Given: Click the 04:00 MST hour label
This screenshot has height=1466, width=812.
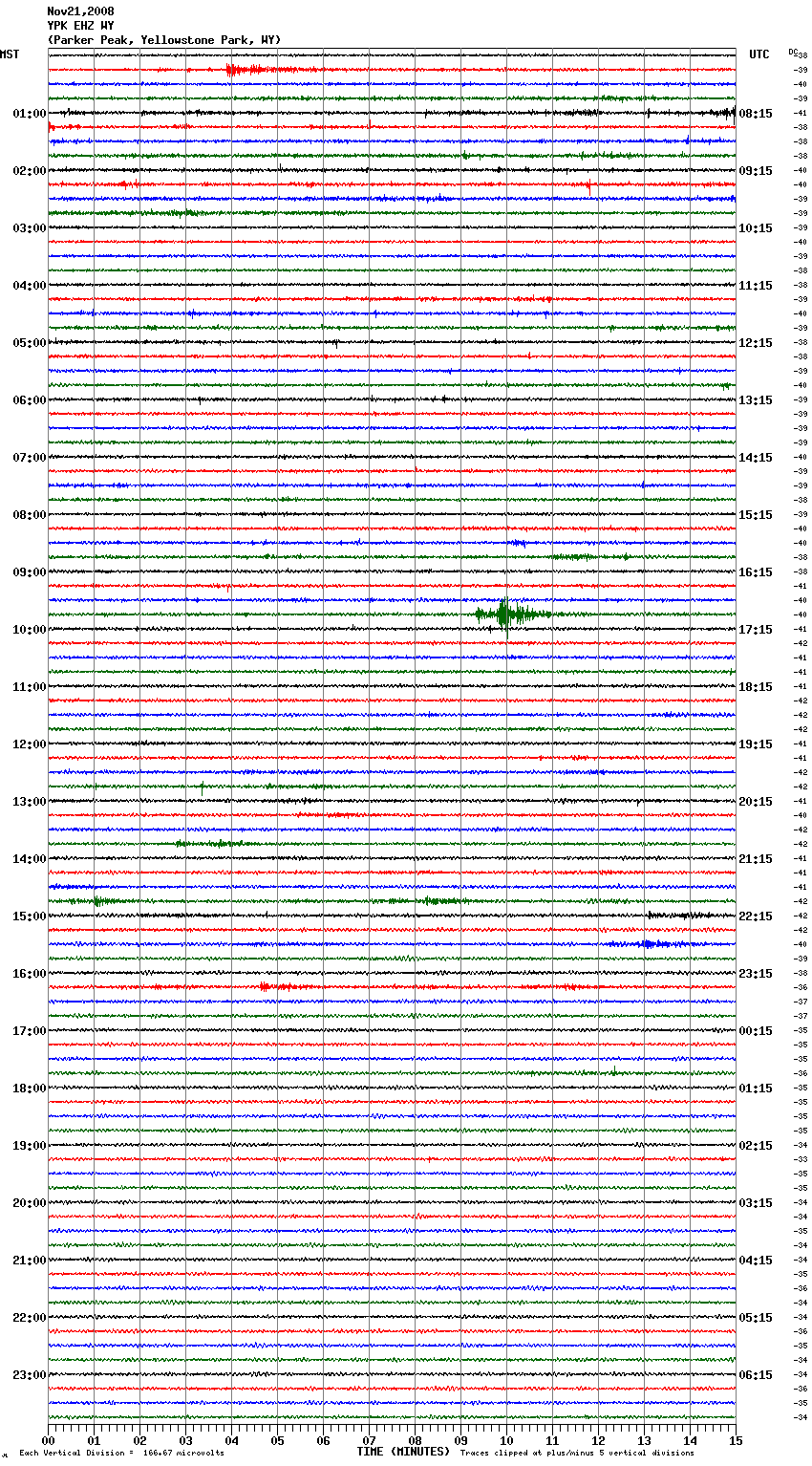Looking at the screenshot, I should (x=30, y=286).
